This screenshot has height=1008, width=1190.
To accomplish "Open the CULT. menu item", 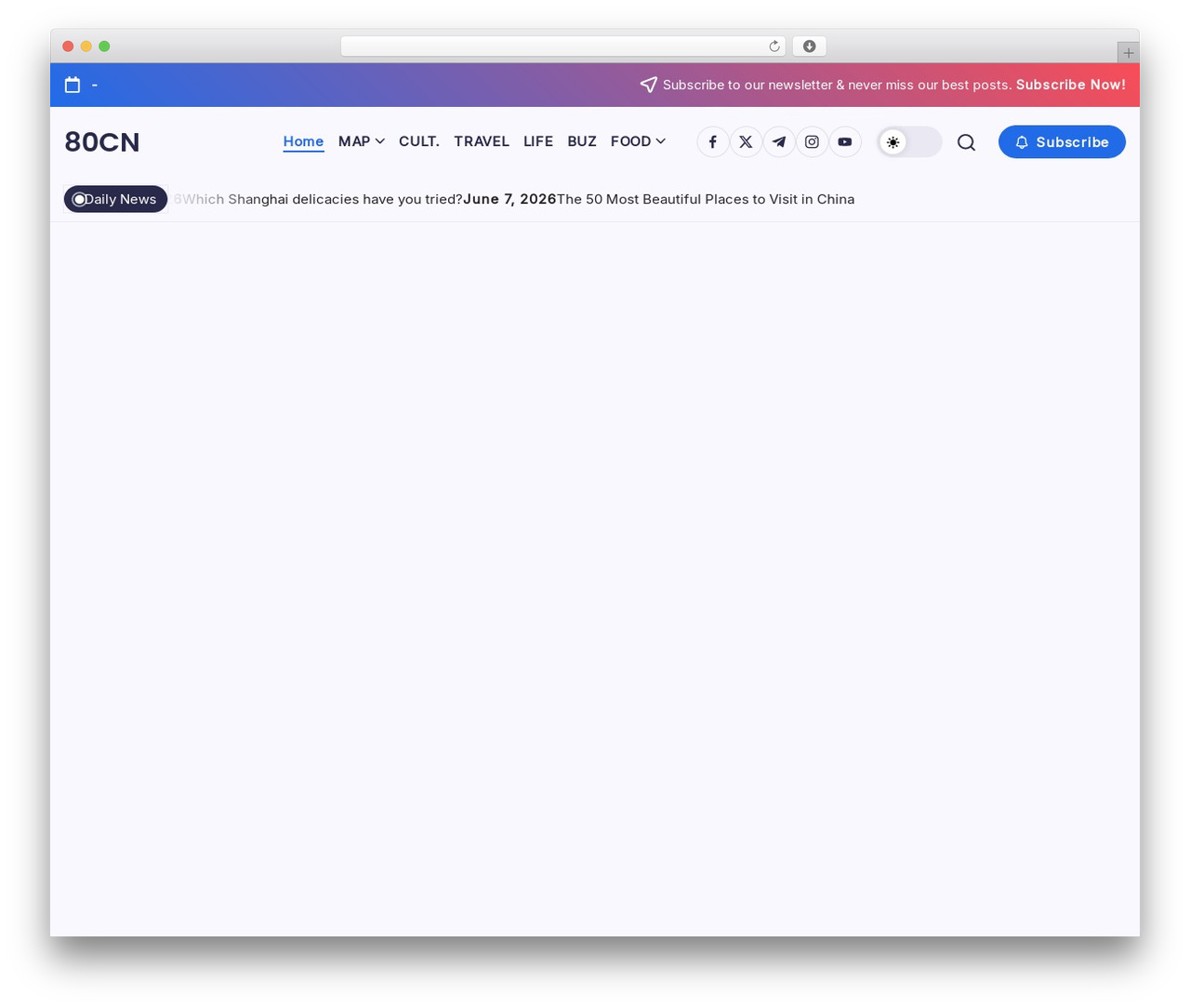I will pyautogui.click(x=419, y=141).
